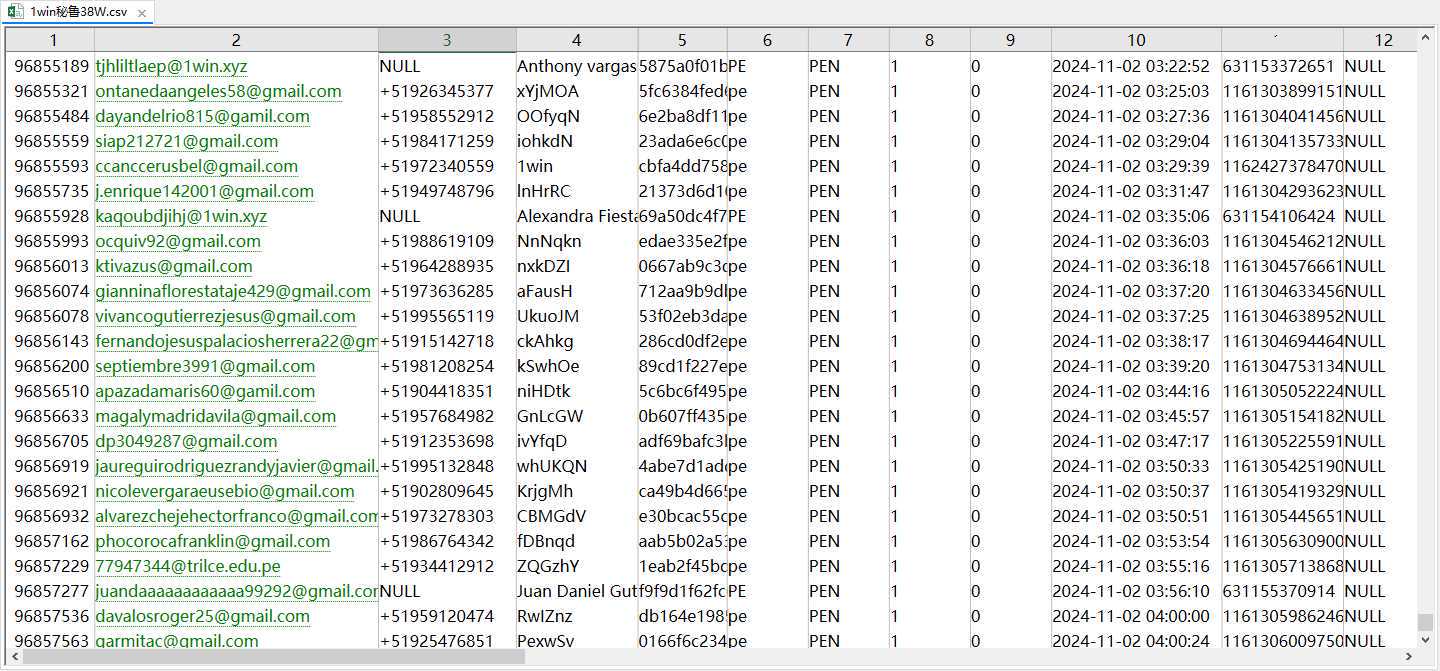Click timestamp 2024-11-02 03:39:20
This screenshot has width=1440, height=671.
click(1130, 366)
